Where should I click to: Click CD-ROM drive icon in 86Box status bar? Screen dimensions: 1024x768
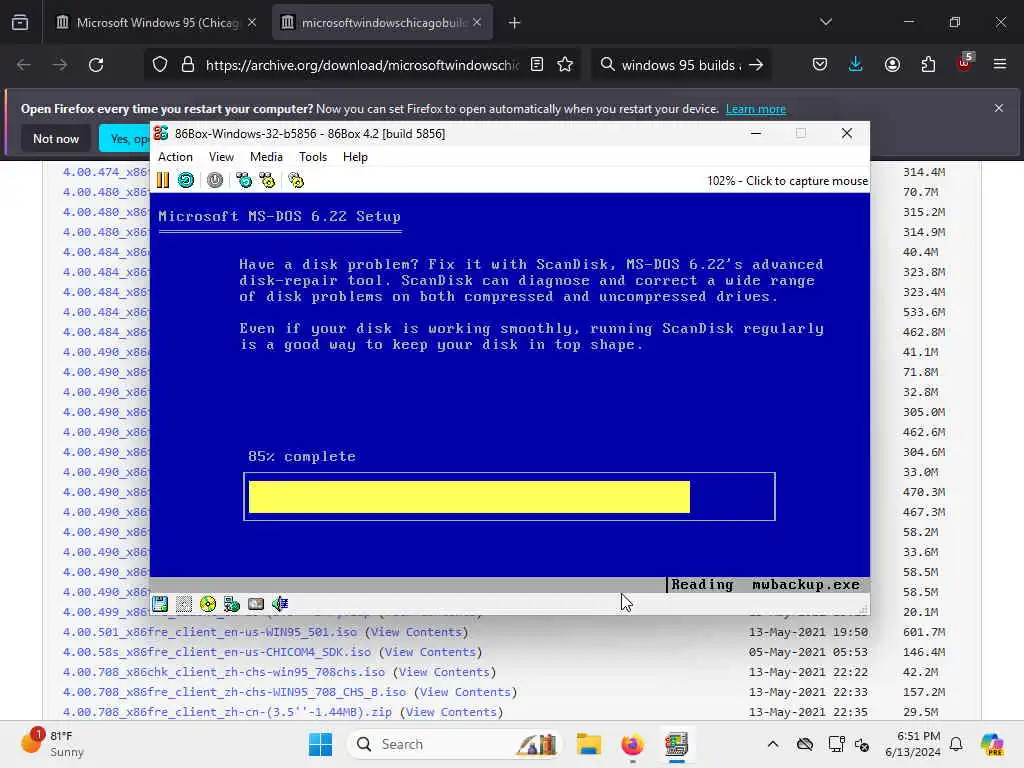208,604
